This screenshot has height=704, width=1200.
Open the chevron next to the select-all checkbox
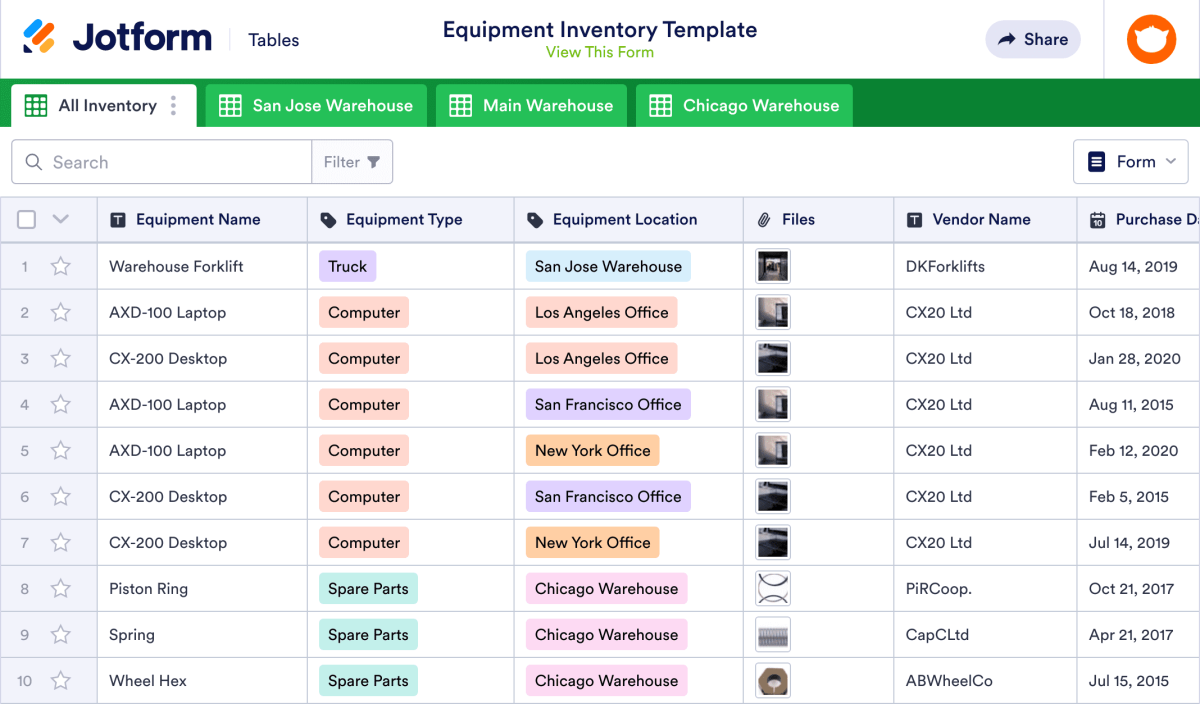tap(58, 219)
